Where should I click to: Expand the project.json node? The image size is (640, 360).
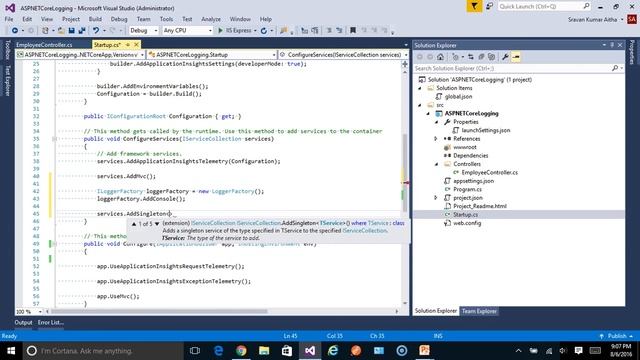pyautogui.click(x=436, y=198)
